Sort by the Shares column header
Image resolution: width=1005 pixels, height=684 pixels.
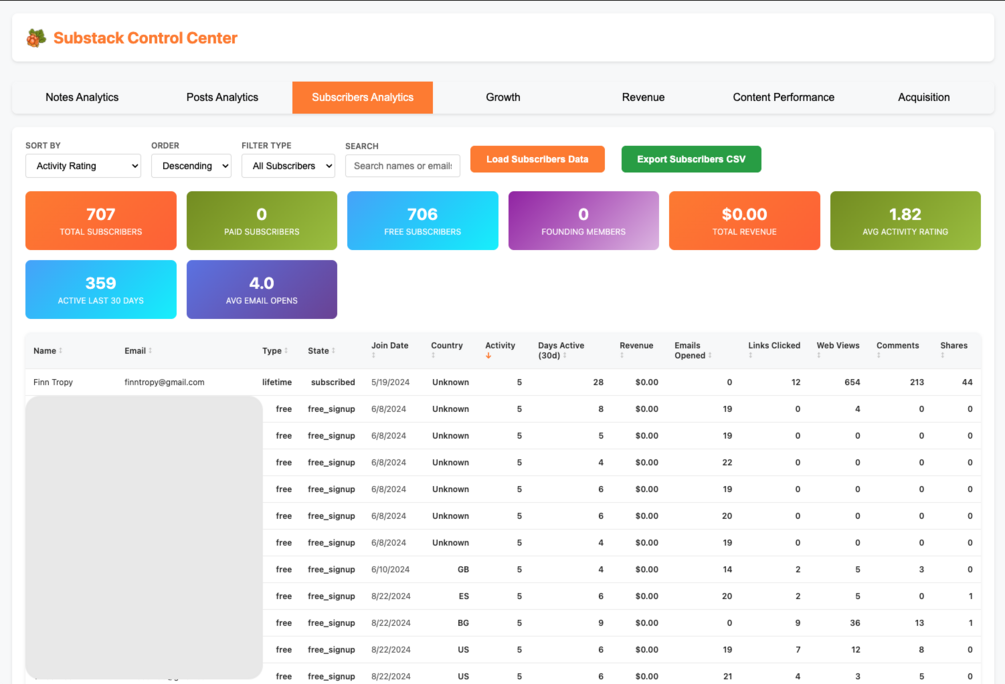954,349
